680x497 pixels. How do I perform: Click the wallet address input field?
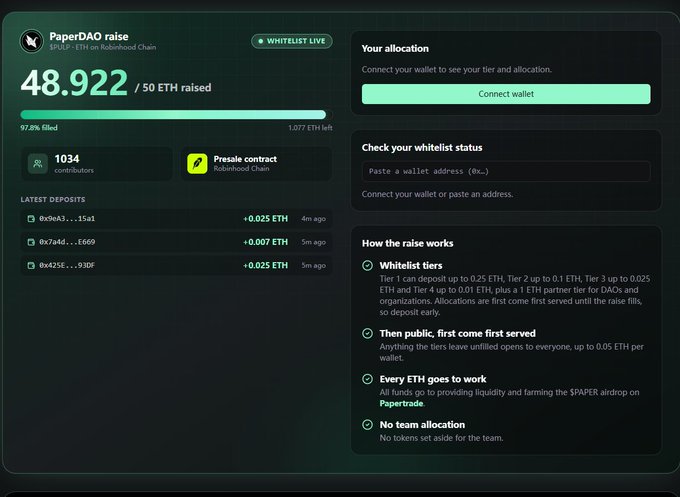[506, 171]
